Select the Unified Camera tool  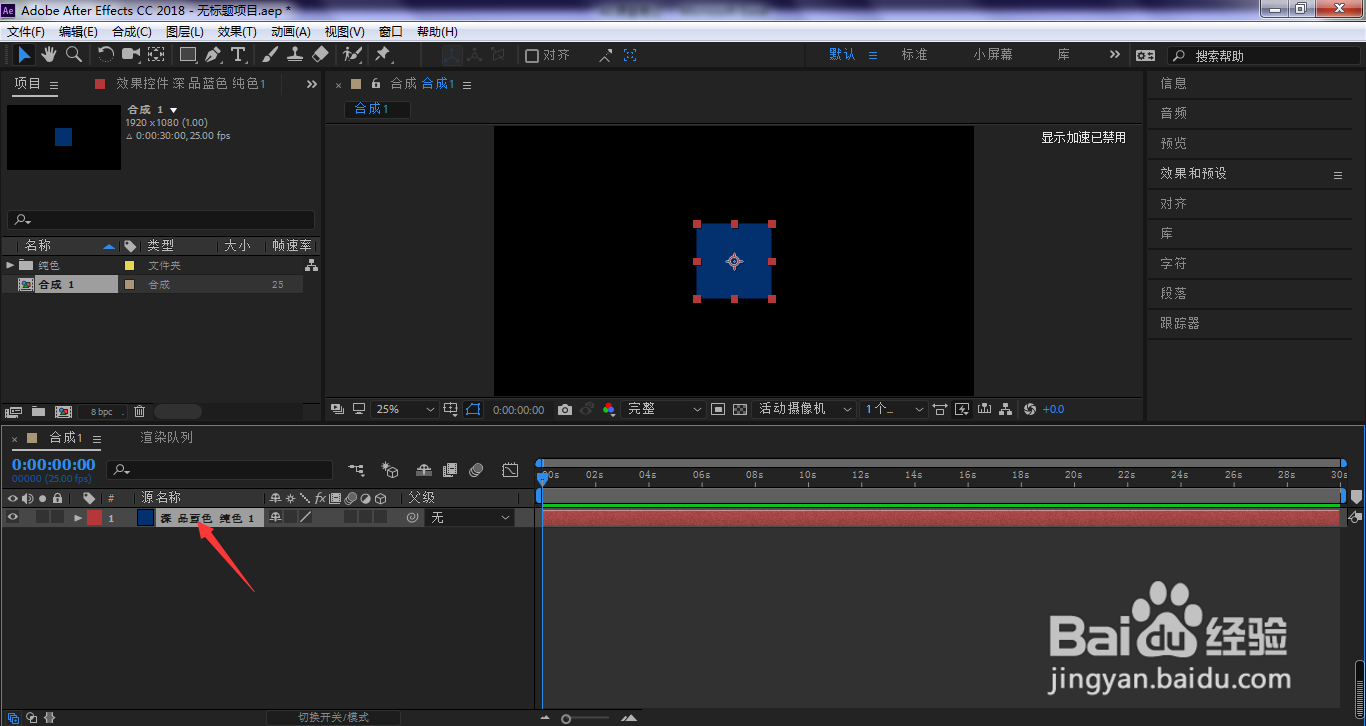[131, 55]
